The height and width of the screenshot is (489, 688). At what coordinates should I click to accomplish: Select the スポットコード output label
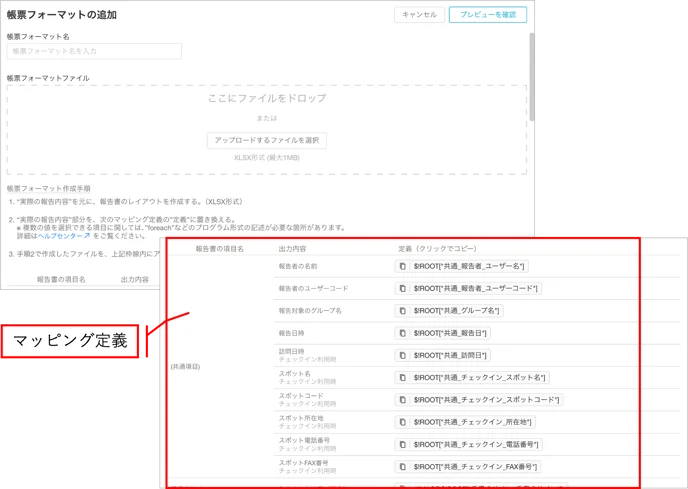click(x=301, y=396)
